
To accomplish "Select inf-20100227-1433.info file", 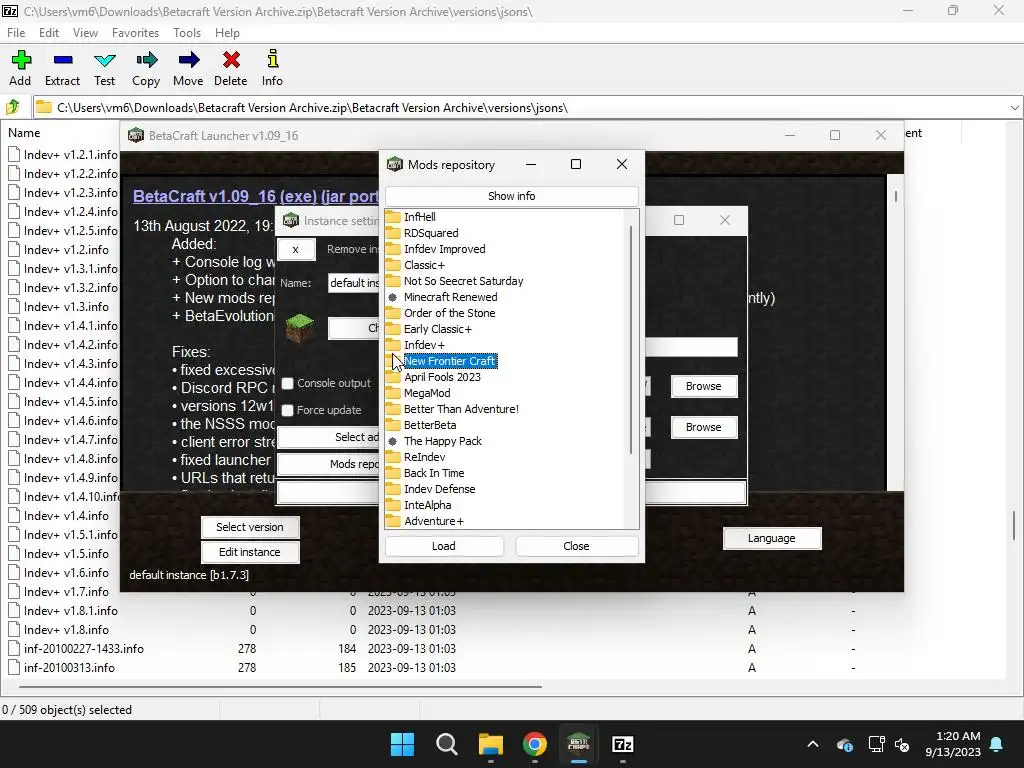I will tap(84, 648).
